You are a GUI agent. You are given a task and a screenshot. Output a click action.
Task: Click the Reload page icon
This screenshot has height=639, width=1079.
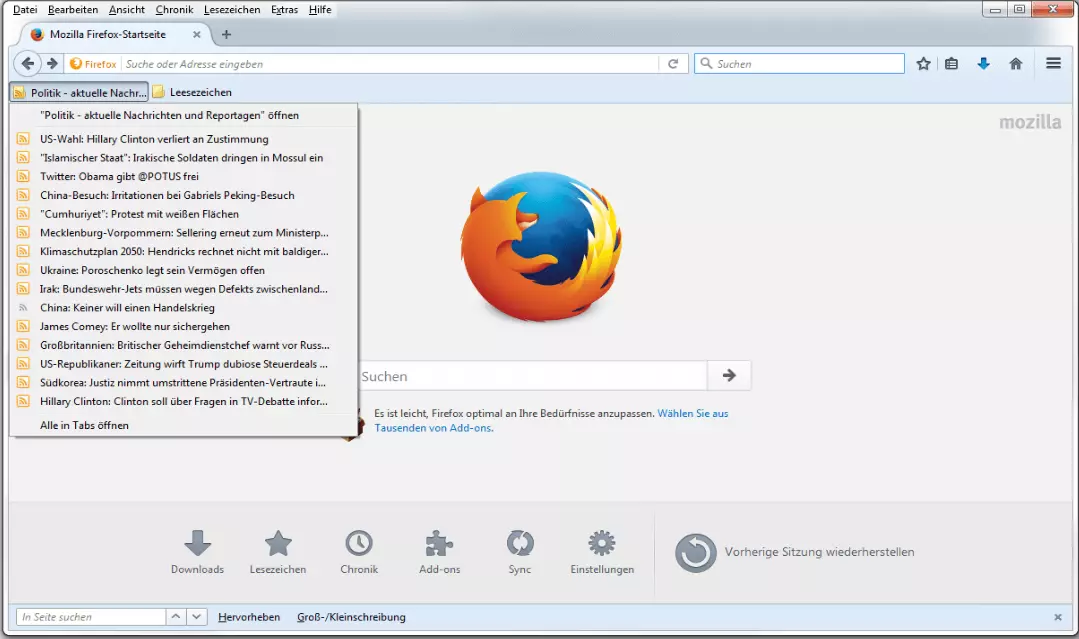673,64
